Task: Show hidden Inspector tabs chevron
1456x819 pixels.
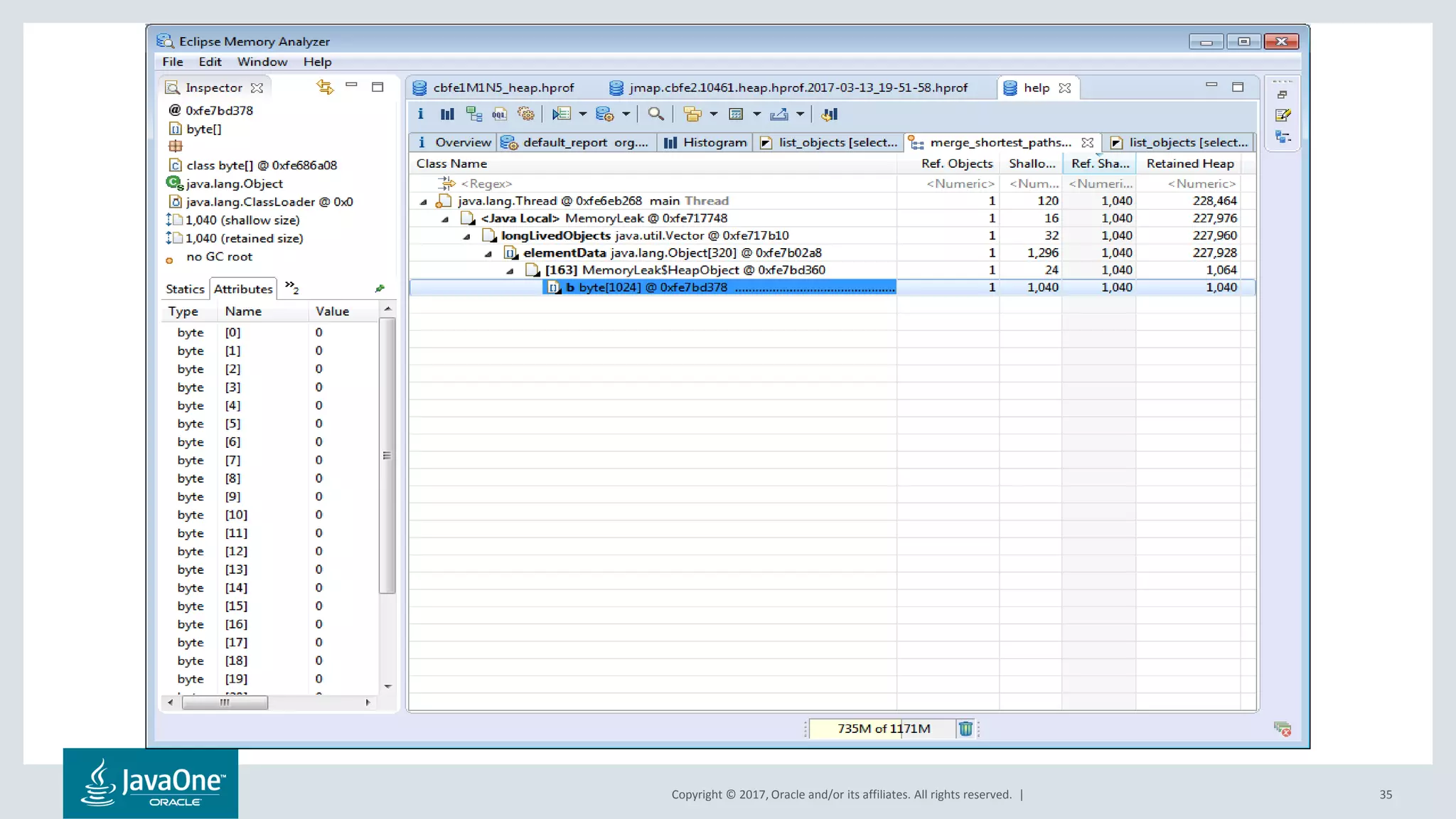Action: [x=291, y=287]
